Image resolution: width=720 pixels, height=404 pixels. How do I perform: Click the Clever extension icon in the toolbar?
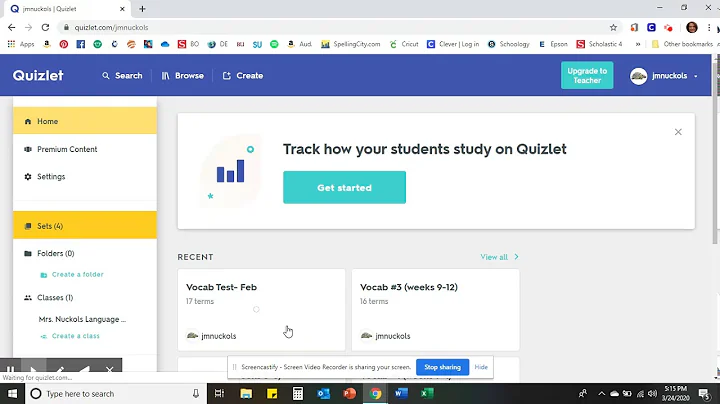[x=651, y=28]
